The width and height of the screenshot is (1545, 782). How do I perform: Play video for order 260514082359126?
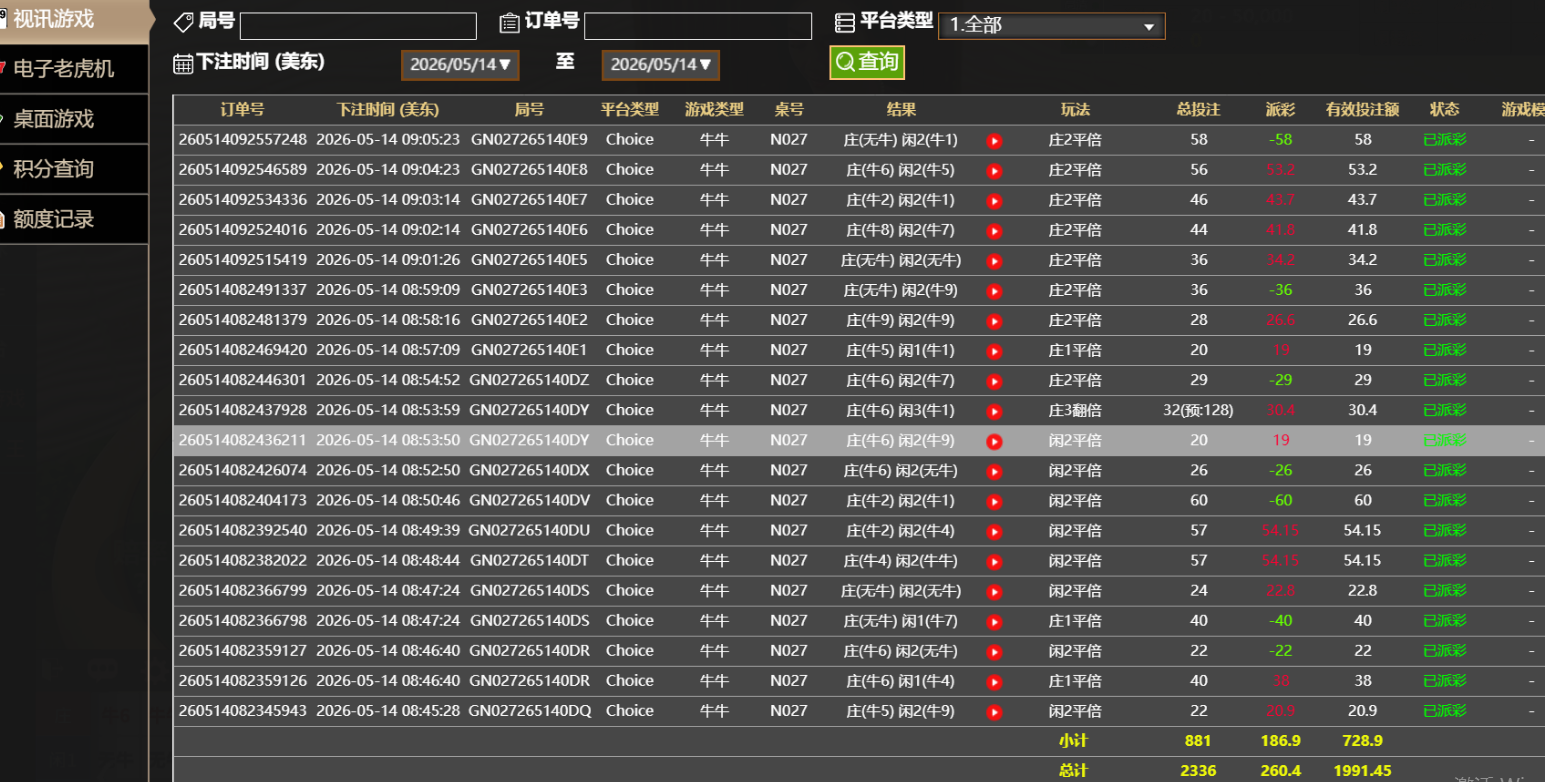[994, 682]
